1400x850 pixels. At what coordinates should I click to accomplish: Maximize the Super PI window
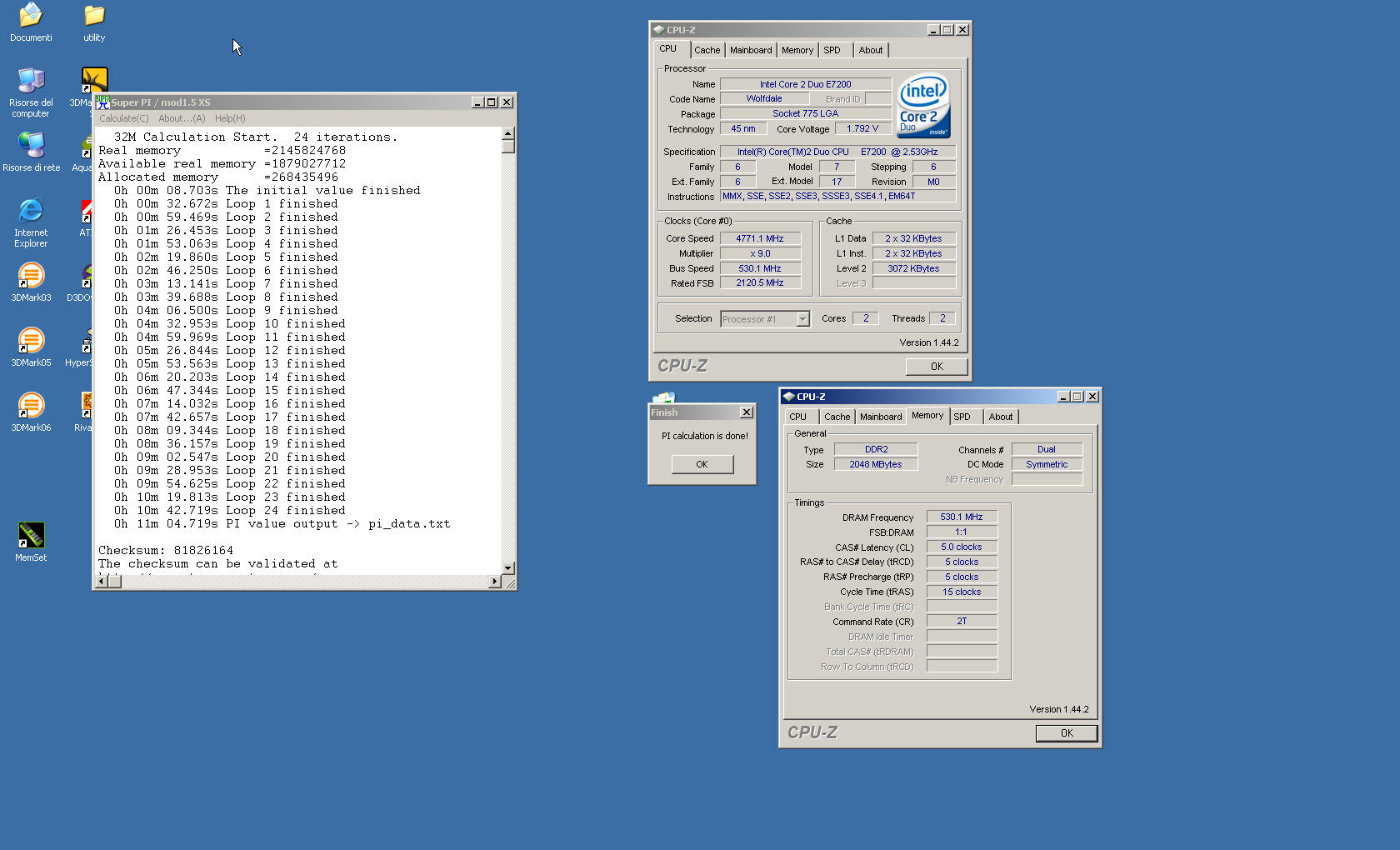coord(492,102)
